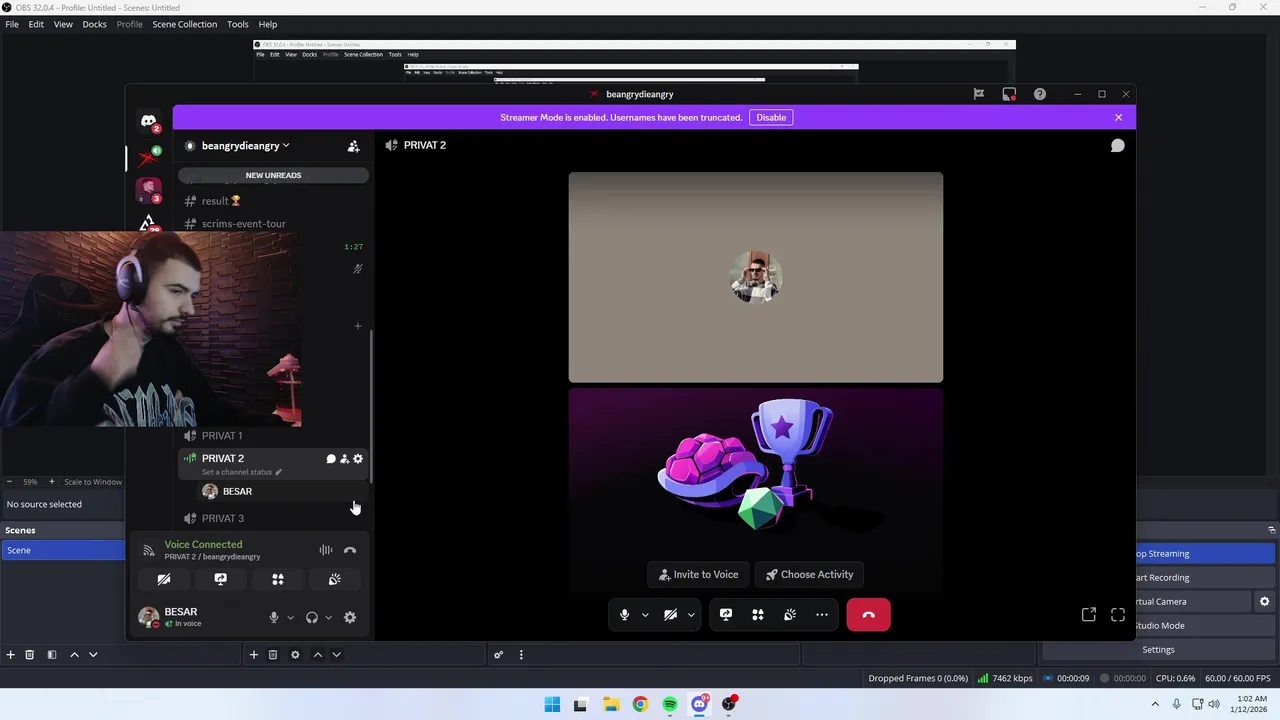The width and height of the screenshot is (1280, 720).
Task: Click NEW UNREADS pill in channel list
Action: (x=273, y=175)
